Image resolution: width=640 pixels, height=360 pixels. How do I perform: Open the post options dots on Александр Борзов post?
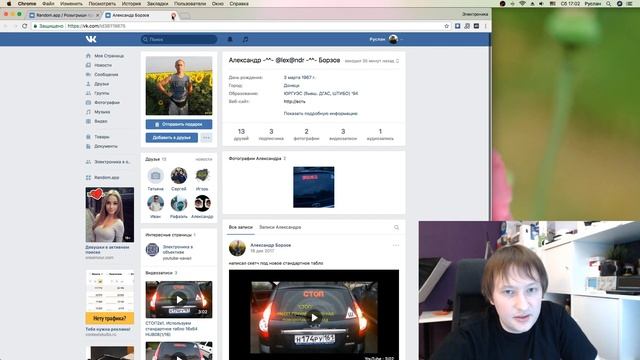[396, 245]
